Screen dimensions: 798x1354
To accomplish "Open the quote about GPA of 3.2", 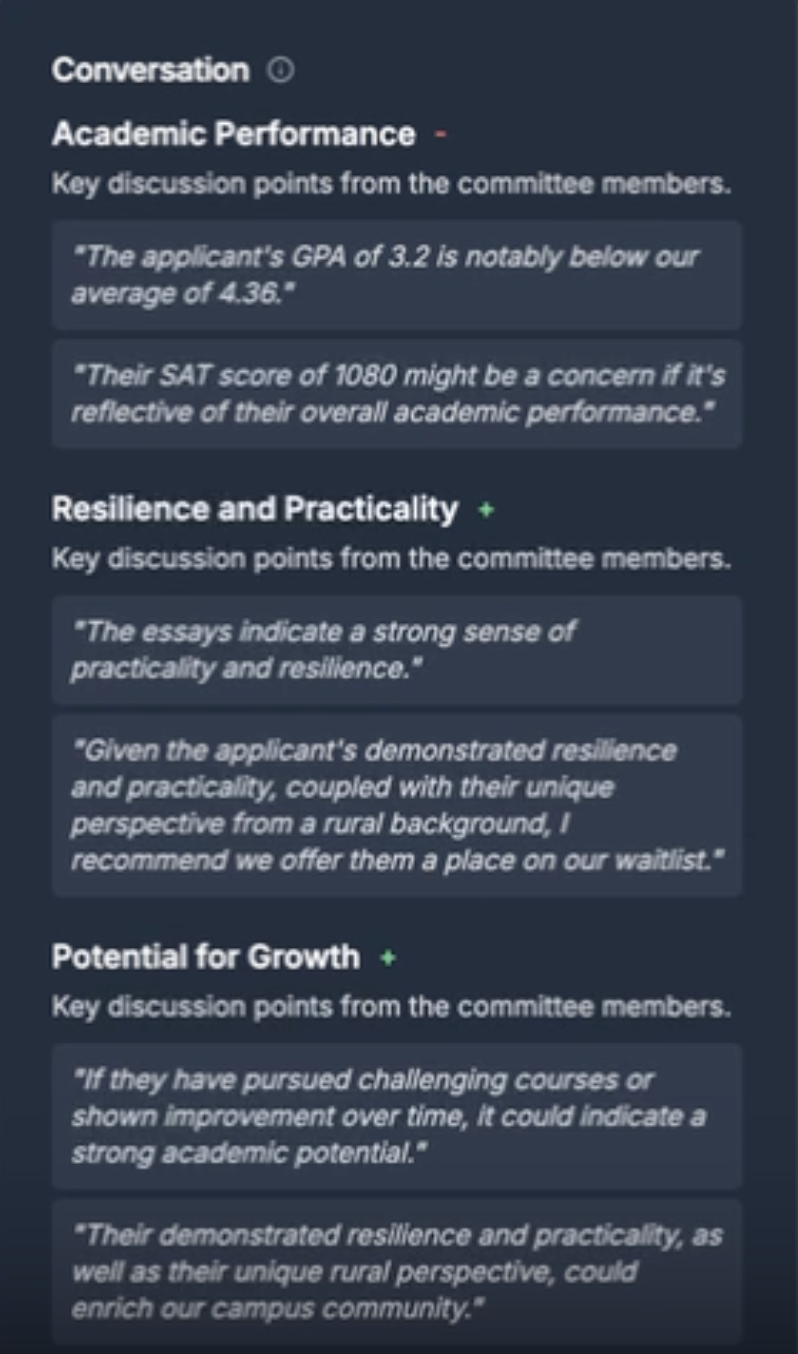I will click(x=396, y=275).
